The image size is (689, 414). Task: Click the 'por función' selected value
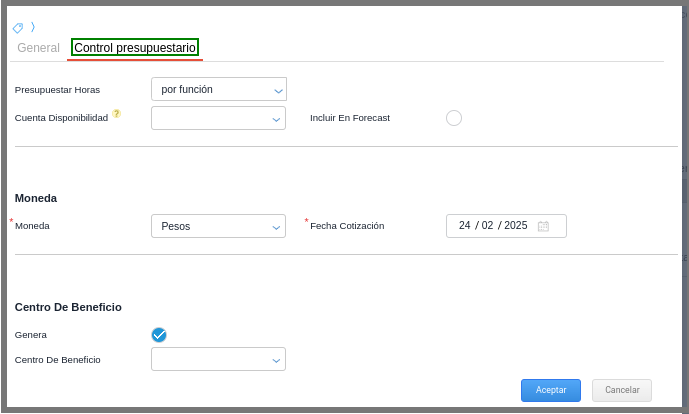(x=188, y=90)
